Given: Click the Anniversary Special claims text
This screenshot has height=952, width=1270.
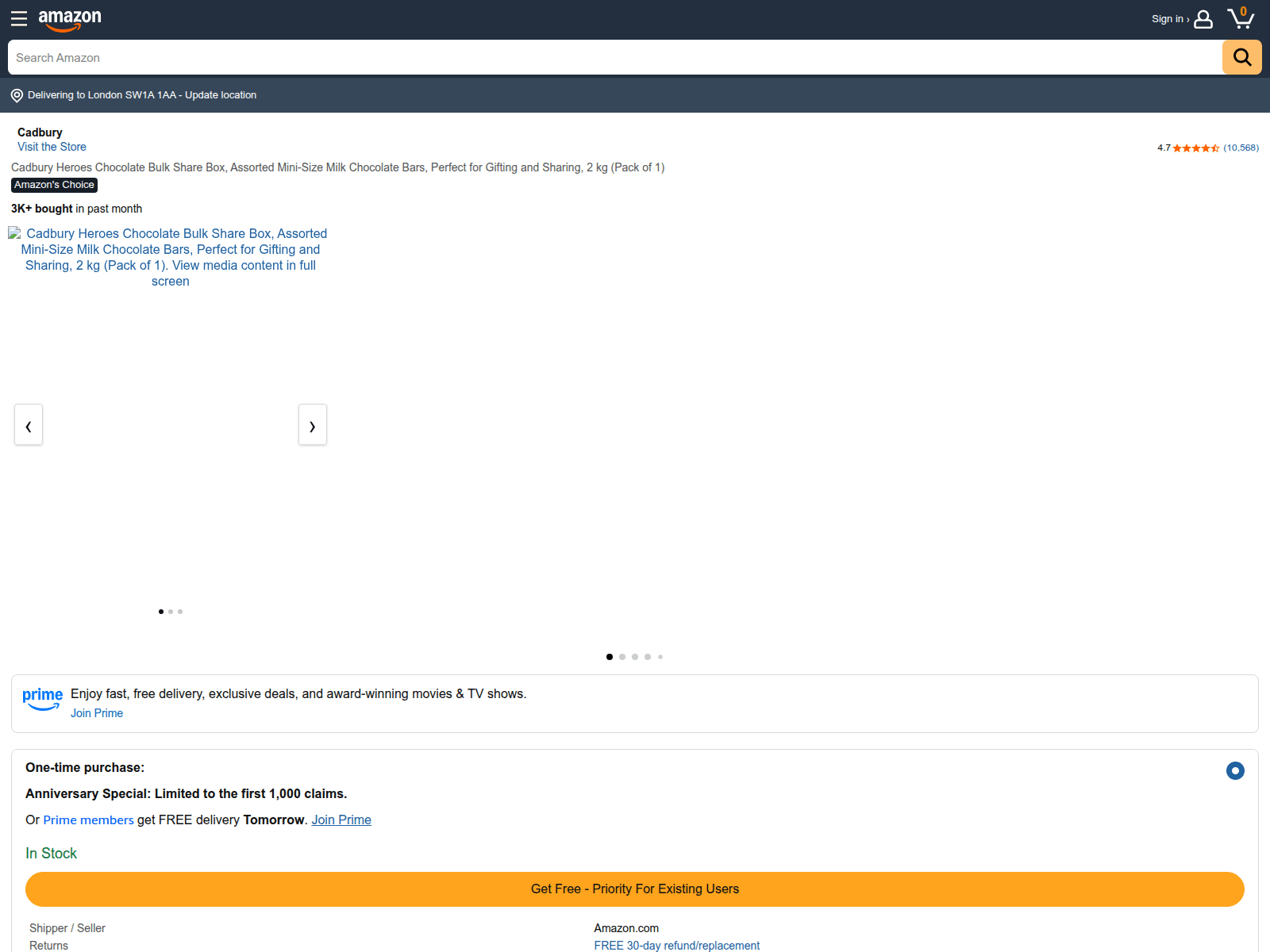Looking at the screenshot, I should tap(187, 793).
